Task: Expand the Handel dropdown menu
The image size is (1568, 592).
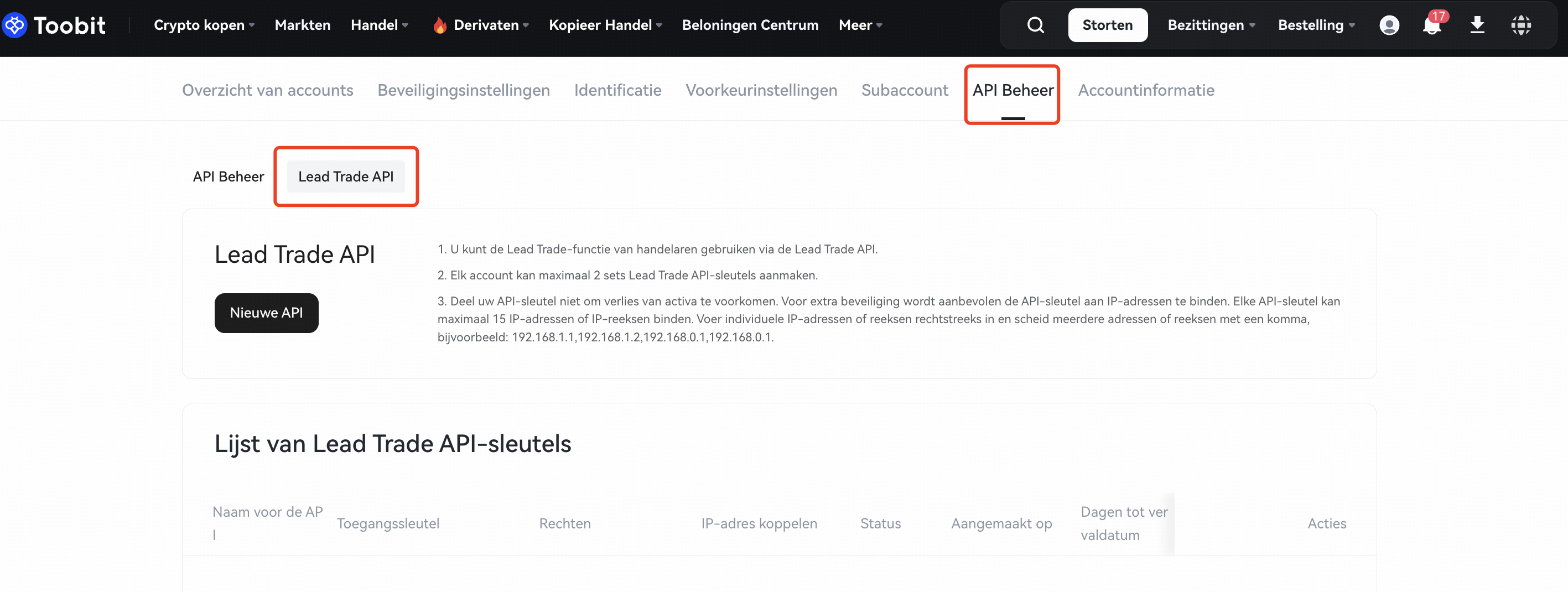Action: 379,25
